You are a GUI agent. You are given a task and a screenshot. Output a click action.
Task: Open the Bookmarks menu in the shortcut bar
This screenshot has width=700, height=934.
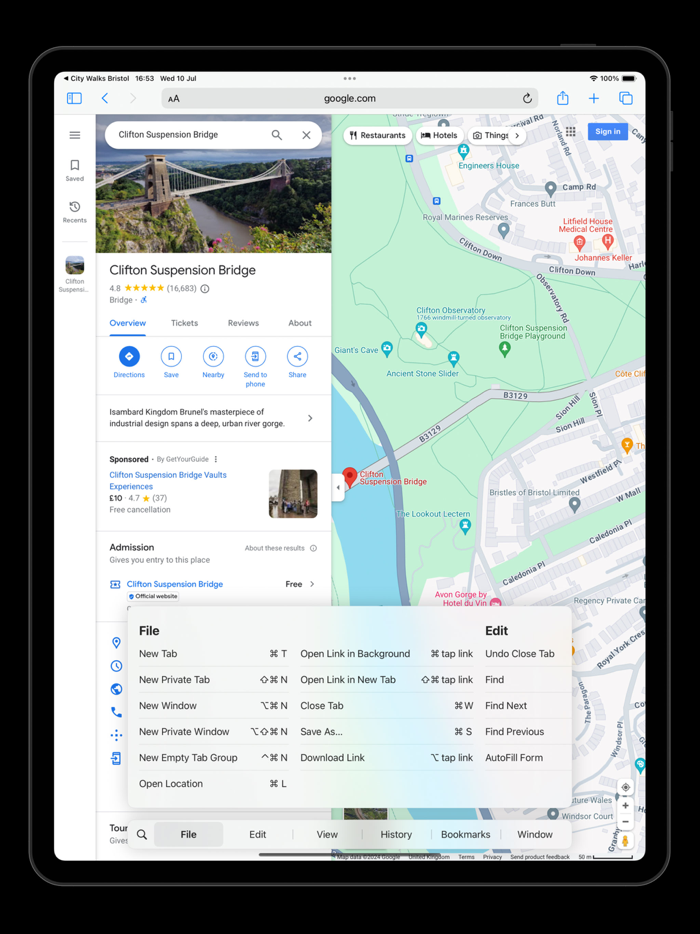(x=465, y=835)
